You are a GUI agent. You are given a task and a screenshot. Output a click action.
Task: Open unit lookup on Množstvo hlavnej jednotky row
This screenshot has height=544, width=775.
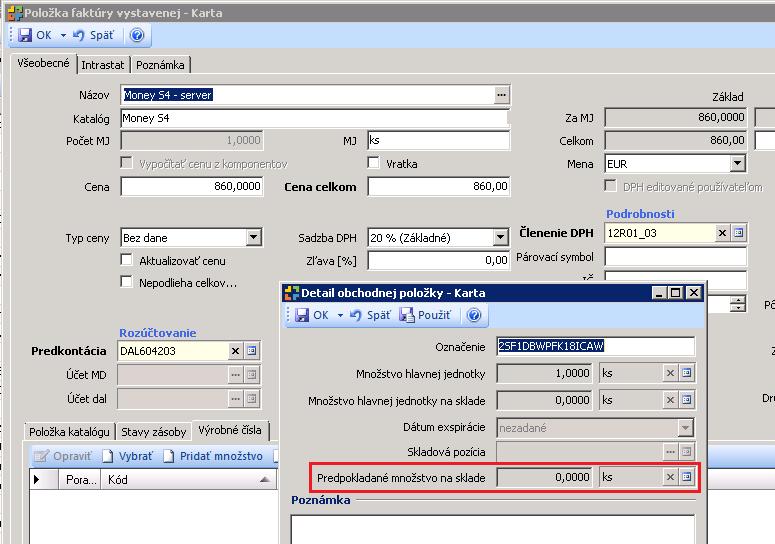point(687,373)
